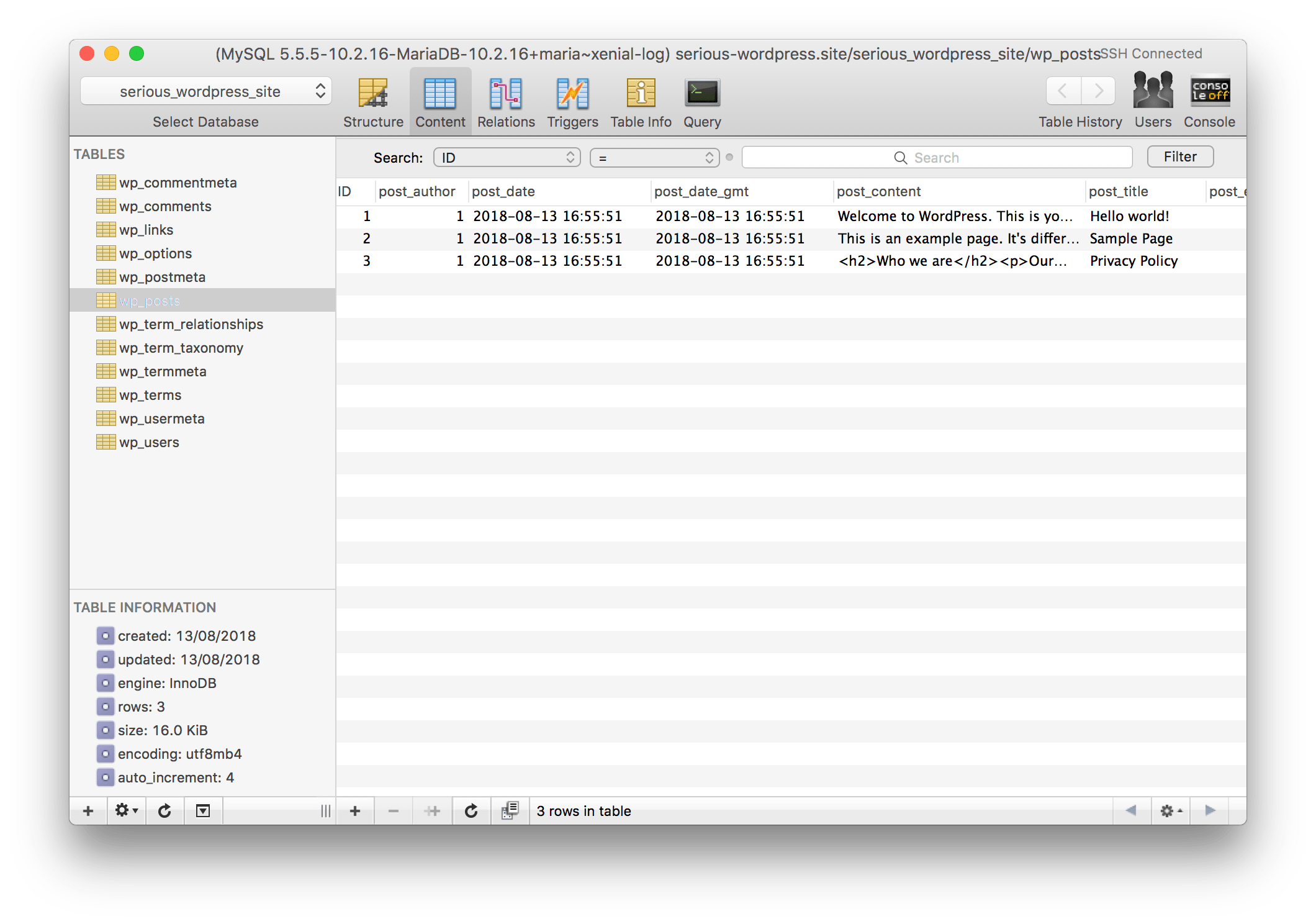Grab the sidebar width splitter handle

click(x=325, y=811)
